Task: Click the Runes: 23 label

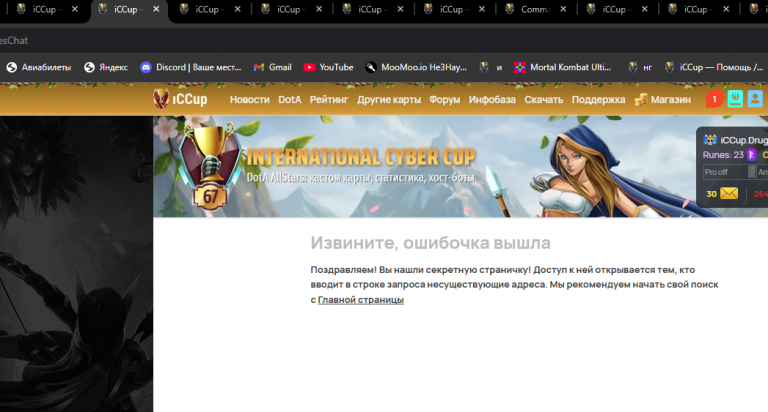Action: point(723,155)
